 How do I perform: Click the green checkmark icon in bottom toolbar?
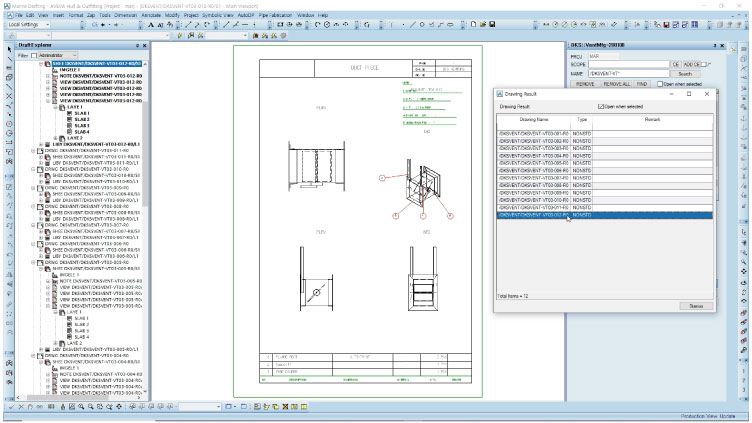(12, 407)
